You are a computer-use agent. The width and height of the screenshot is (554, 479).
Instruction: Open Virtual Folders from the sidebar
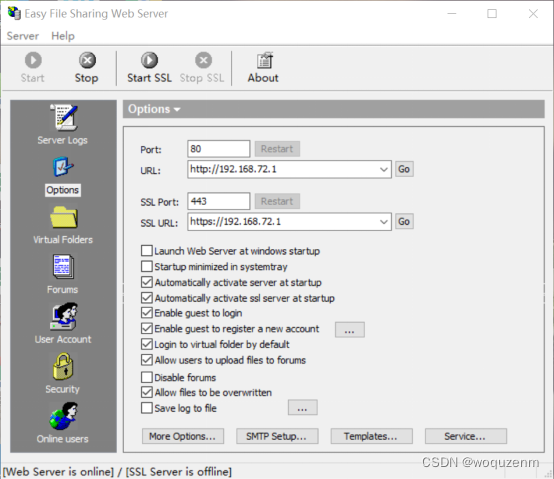[64, 217]
